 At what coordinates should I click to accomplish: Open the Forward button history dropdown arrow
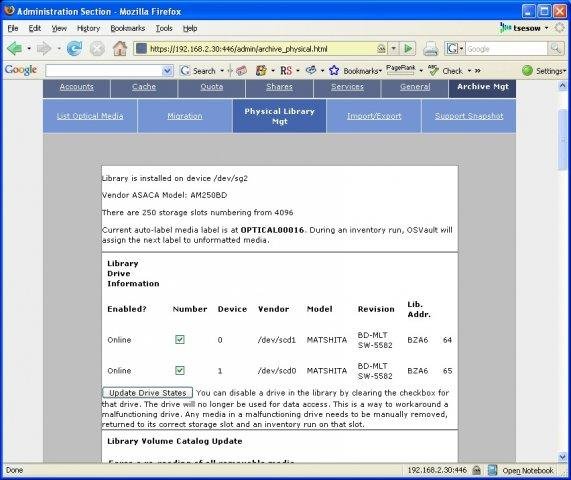59,48
